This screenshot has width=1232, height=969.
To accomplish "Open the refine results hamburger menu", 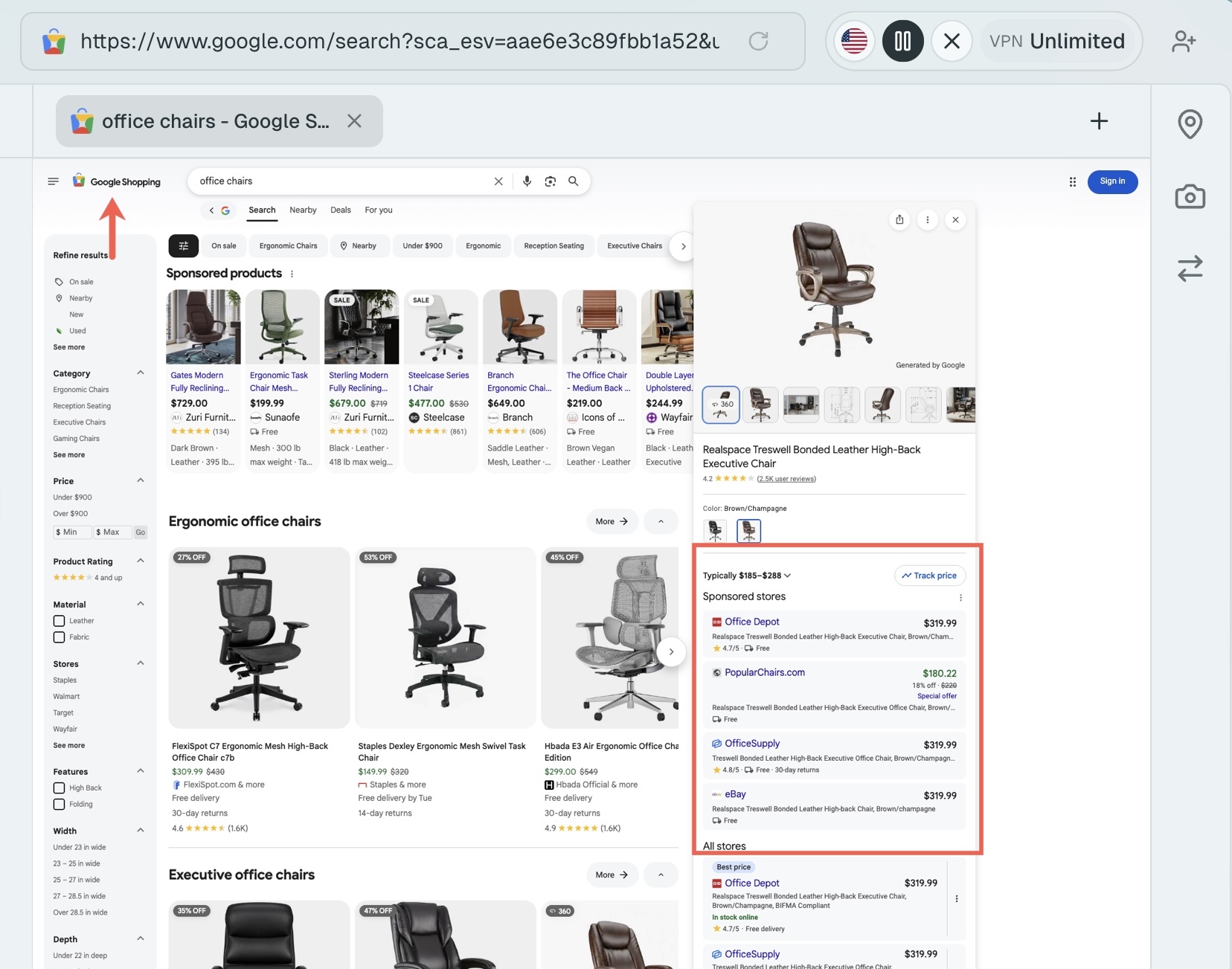I will [x=53, y=181].
